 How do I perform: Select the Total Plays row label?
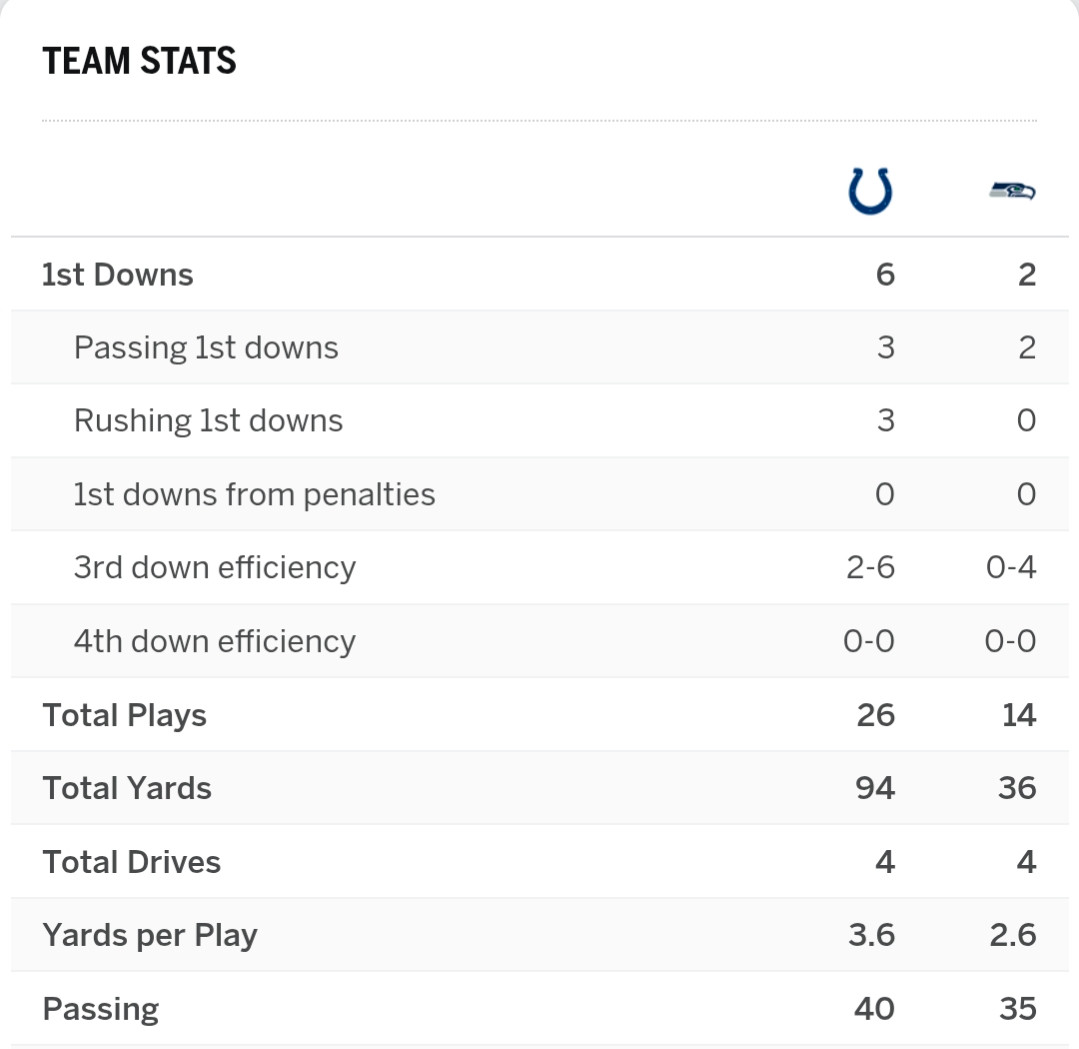[x=124, y=715]
